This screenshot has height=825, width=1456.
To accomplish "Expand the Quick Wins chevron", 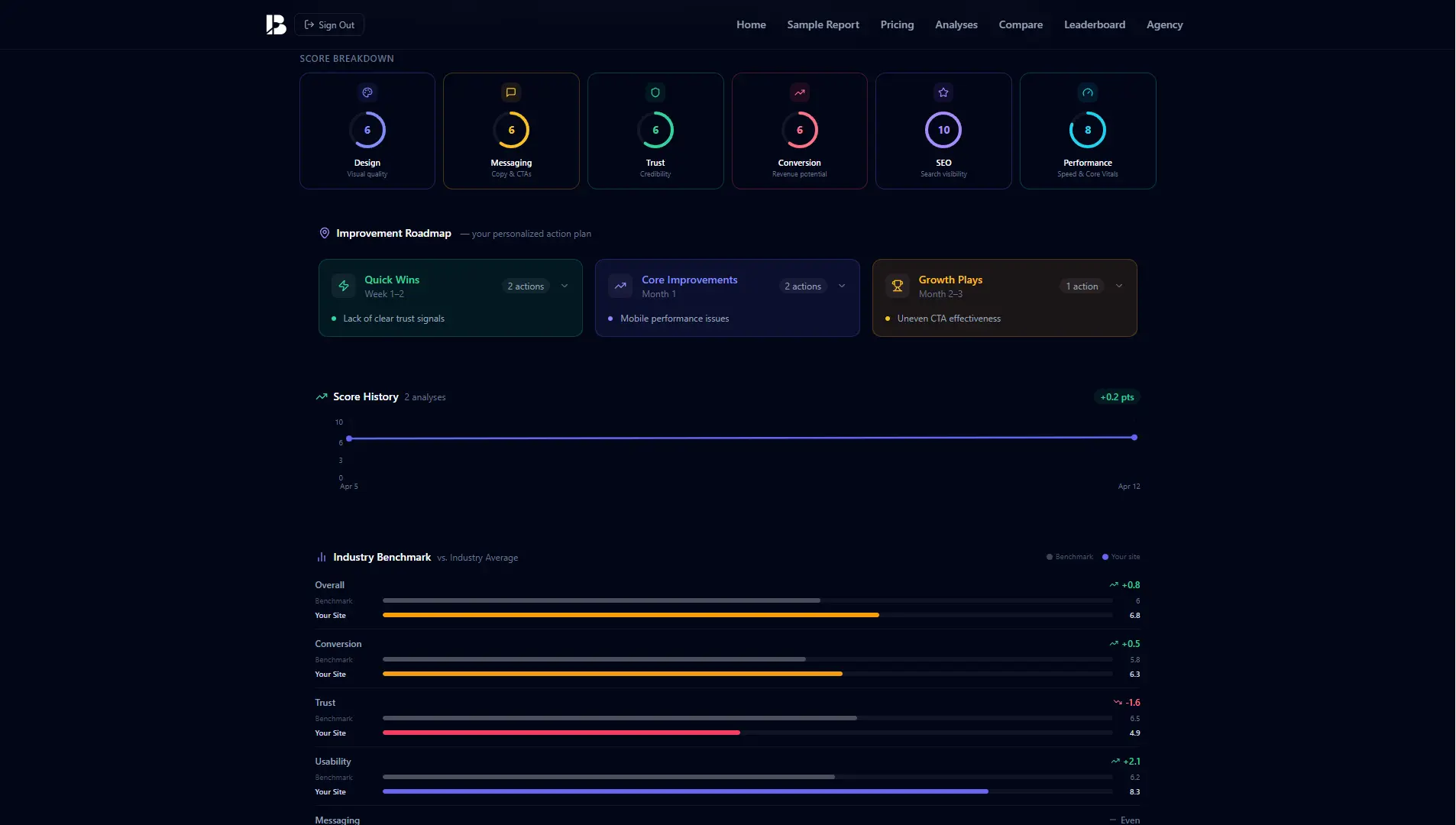I will [x=565, y=286].
